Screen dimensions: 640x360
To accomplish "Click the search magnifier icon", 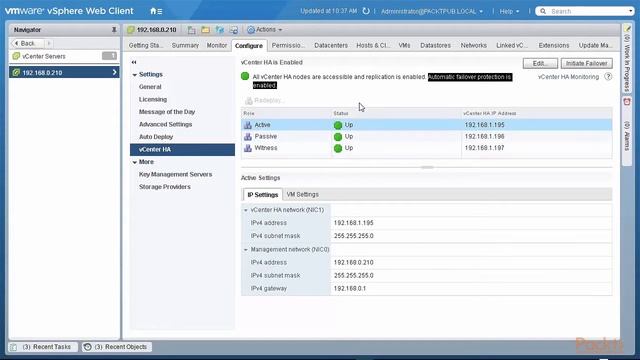I will (543, 11).
